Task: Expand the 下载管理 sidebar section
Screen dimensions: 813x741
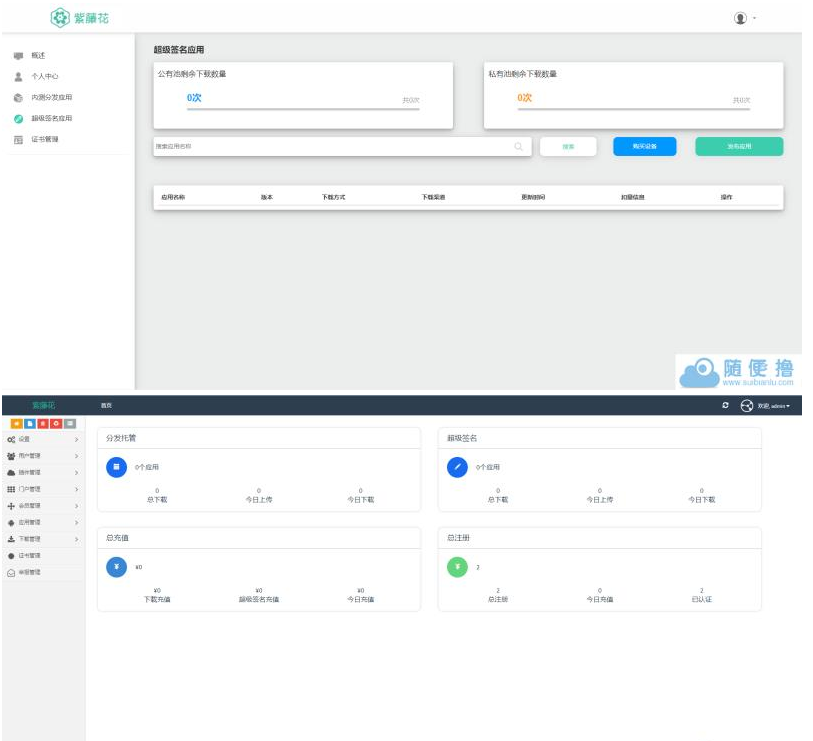Action: [40, 539]
